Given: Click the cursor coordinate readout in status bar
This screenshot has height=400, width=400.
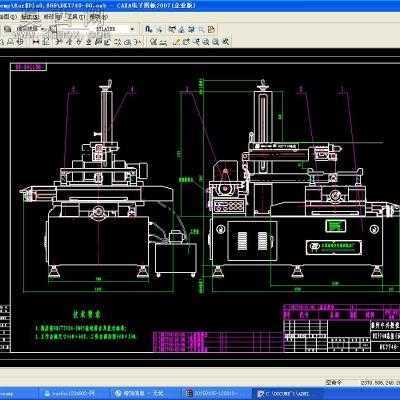Looking at the screenshot, I should [380, 383].
